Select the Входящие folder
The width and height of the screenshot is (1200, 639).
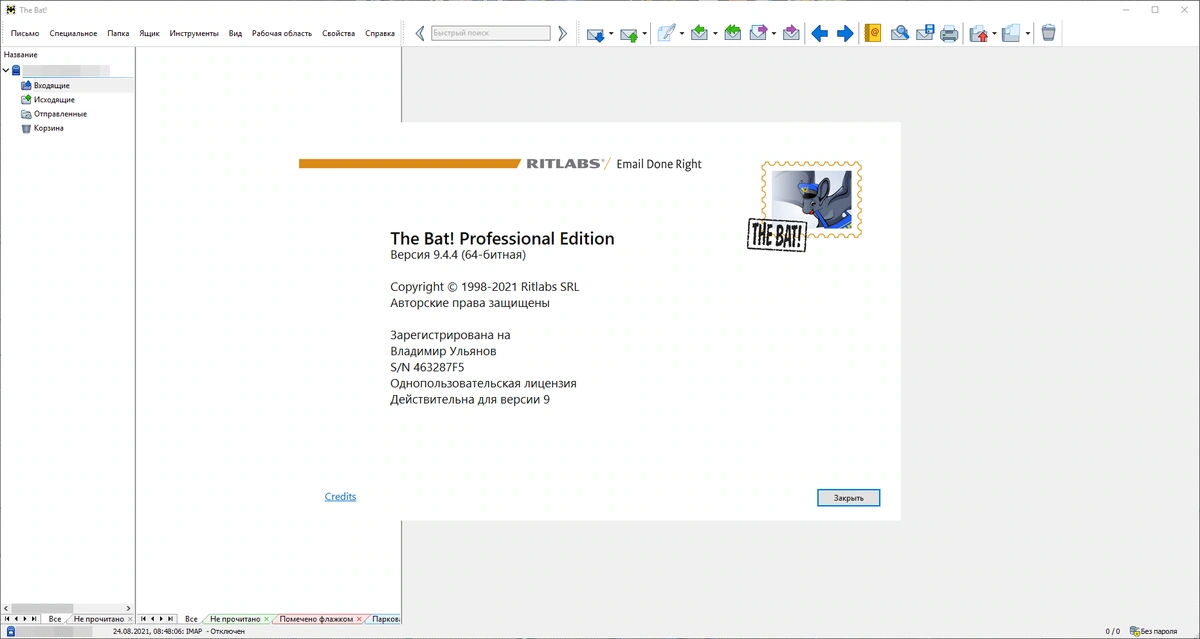52,86
